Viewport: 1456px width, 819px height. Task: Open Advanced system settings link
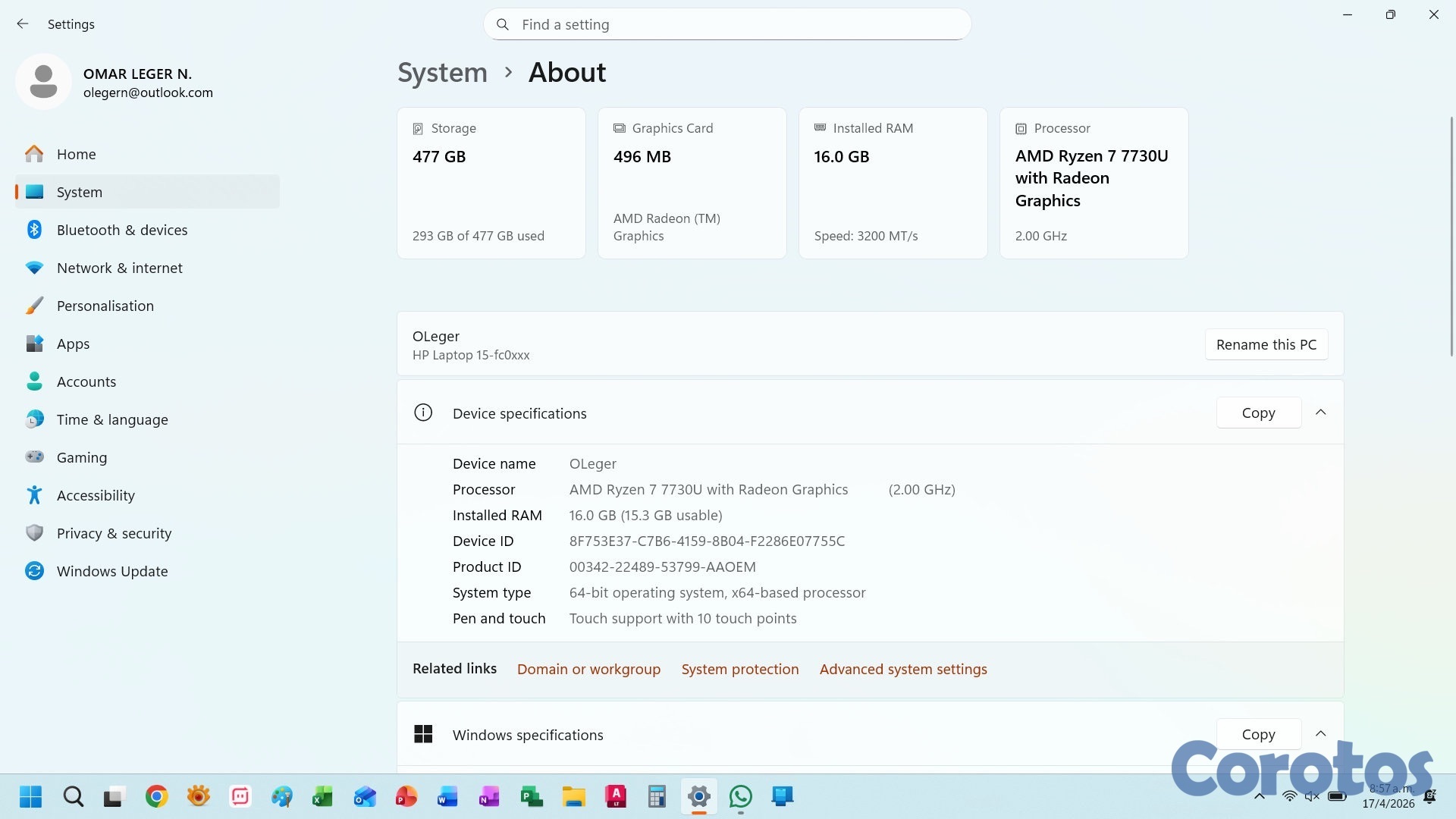pos(902,669)
